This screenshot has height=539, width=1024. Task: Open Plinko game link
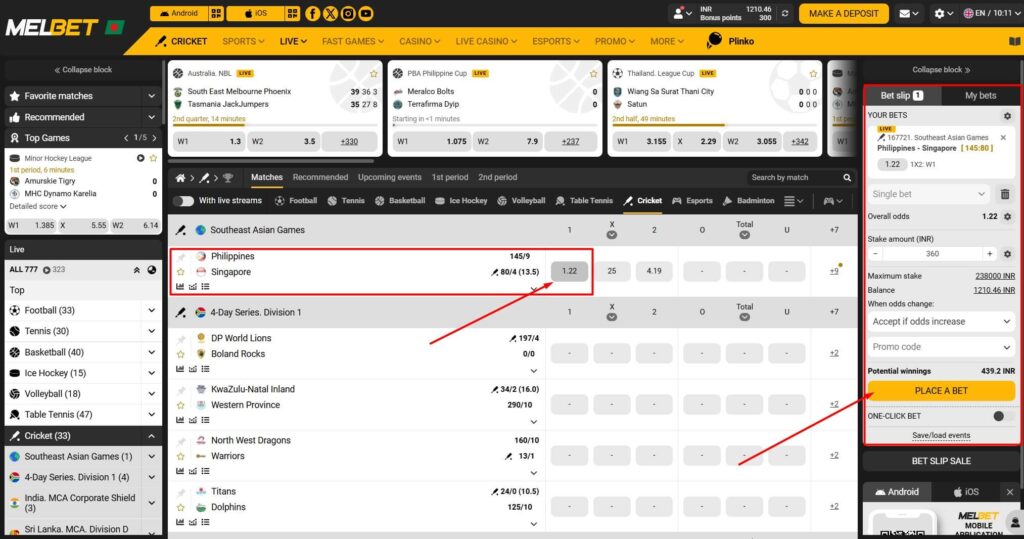tap(730, 41)
